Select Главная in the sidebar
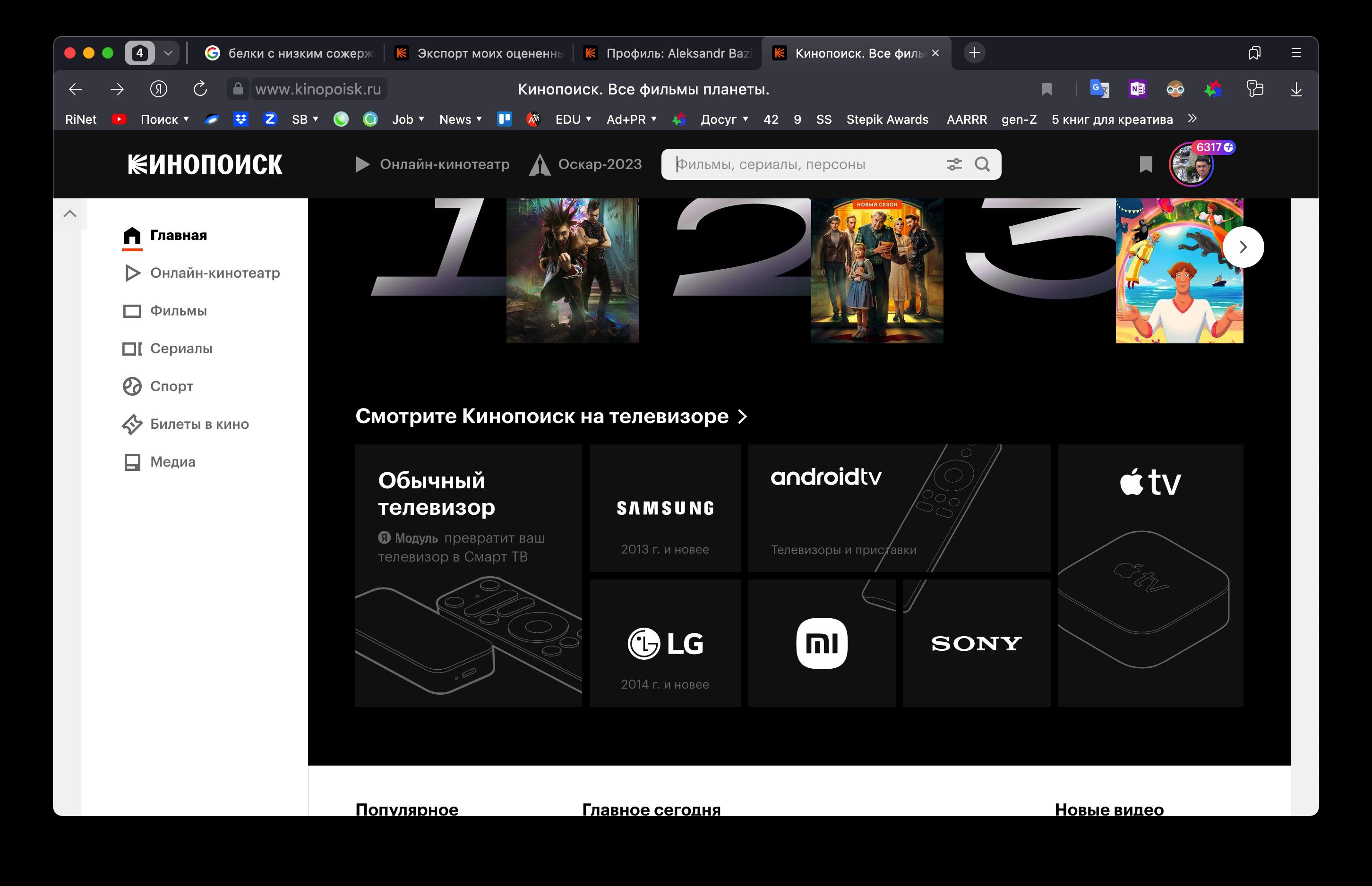1372x886 pixels. click(x=164, y=235)
